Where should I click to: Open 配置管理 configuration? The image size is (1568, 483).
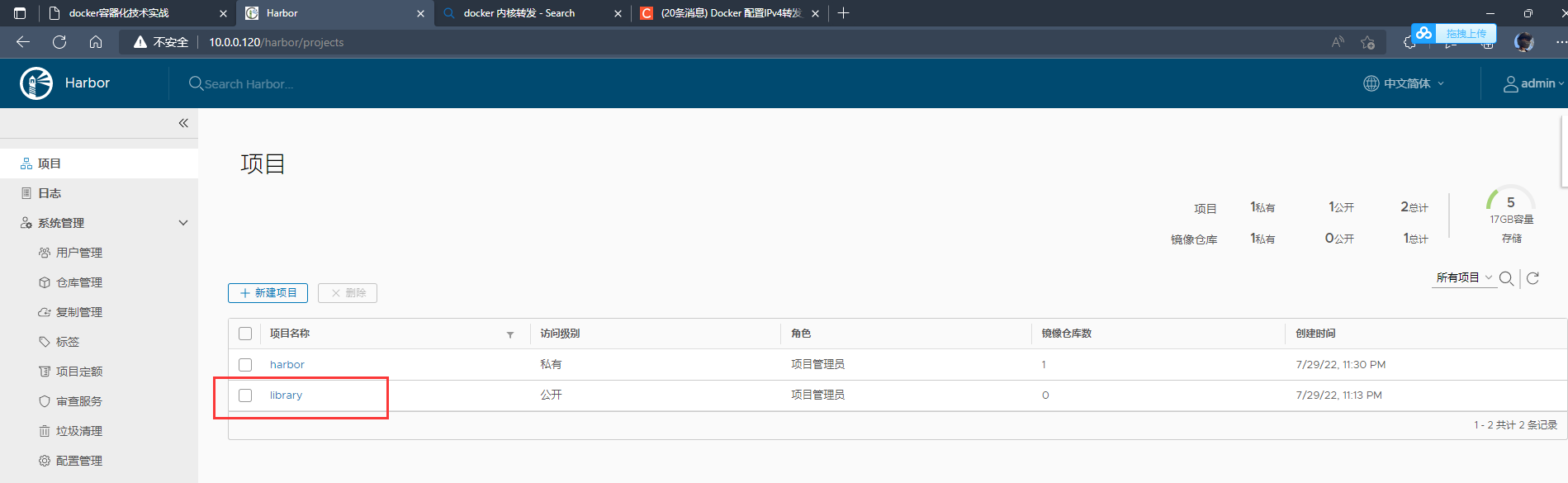pos(78,461)
